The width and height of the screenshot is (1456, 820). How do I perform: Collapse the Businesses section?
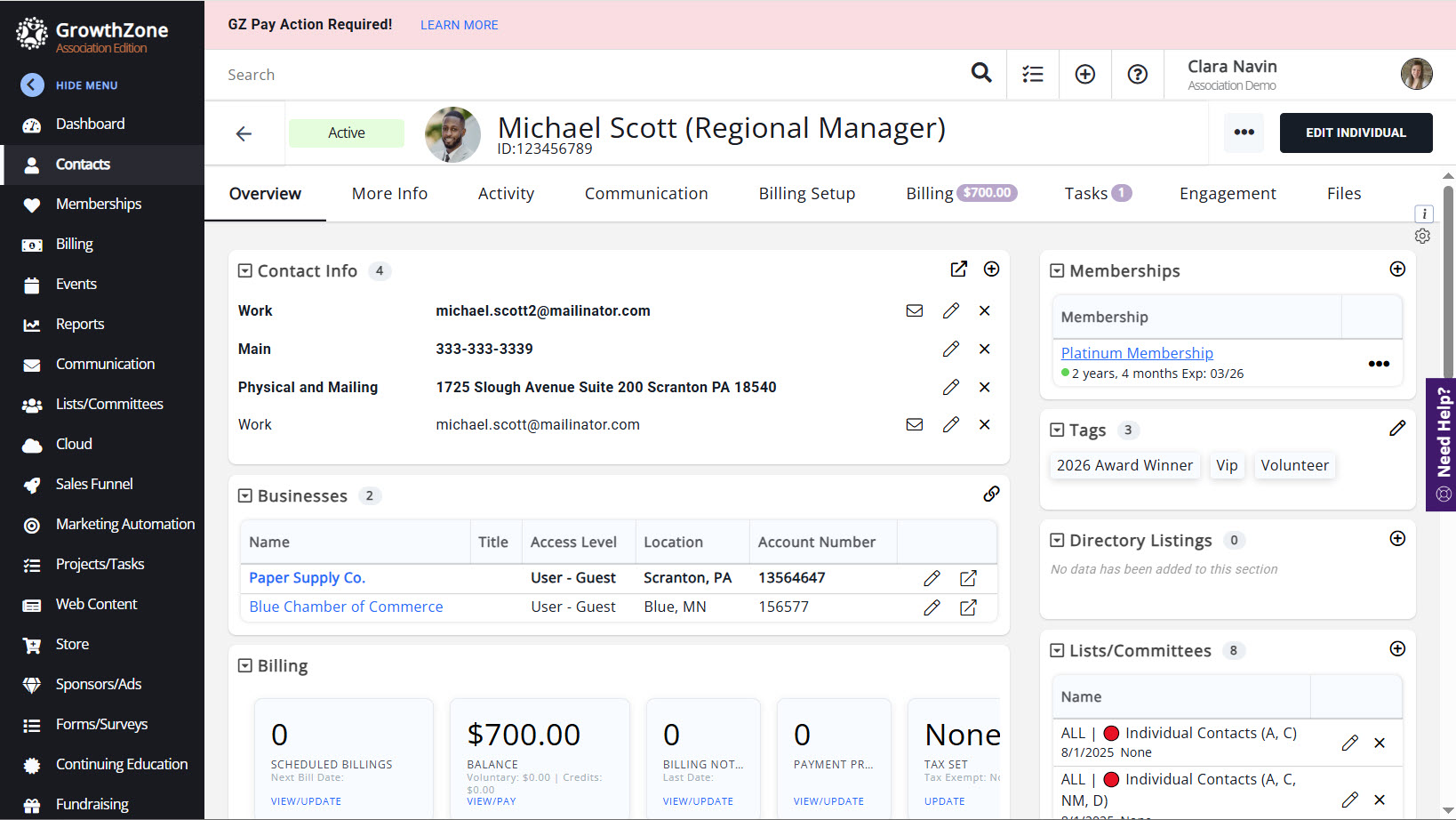point(245,495)
